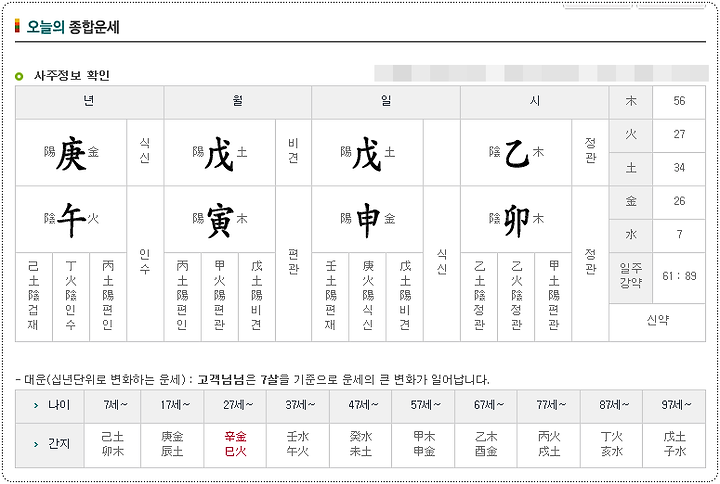Screen dimensions: 720x484
Task: Click the 己土 卯木 cell
Action: [x=113, y=445]
